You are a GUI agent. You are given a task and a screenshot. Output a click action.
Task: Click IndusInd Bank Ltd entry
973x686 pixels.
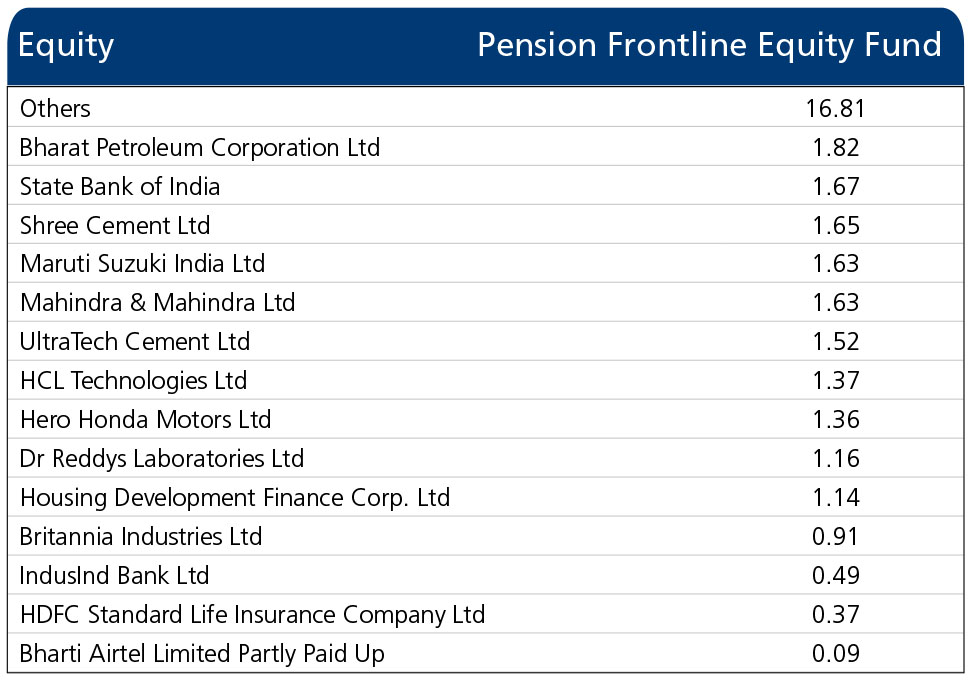pos(114,575)
